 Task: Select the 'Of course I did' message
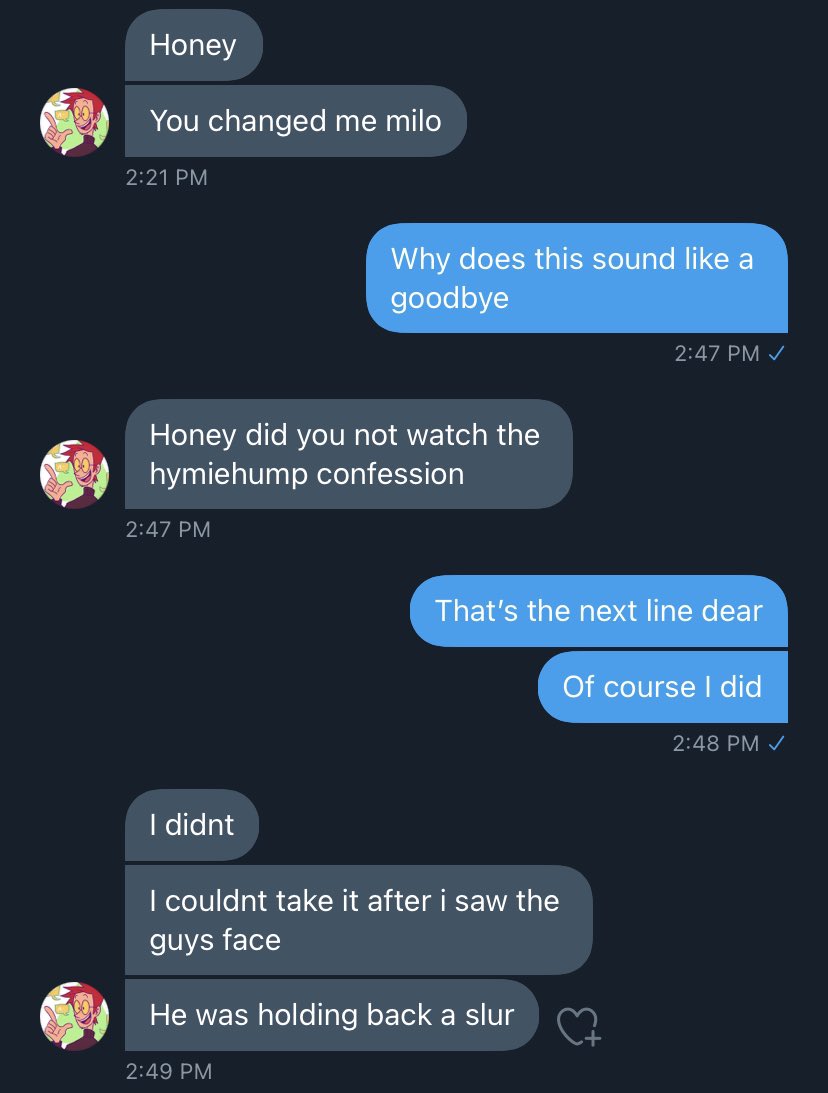pos(663,687)
